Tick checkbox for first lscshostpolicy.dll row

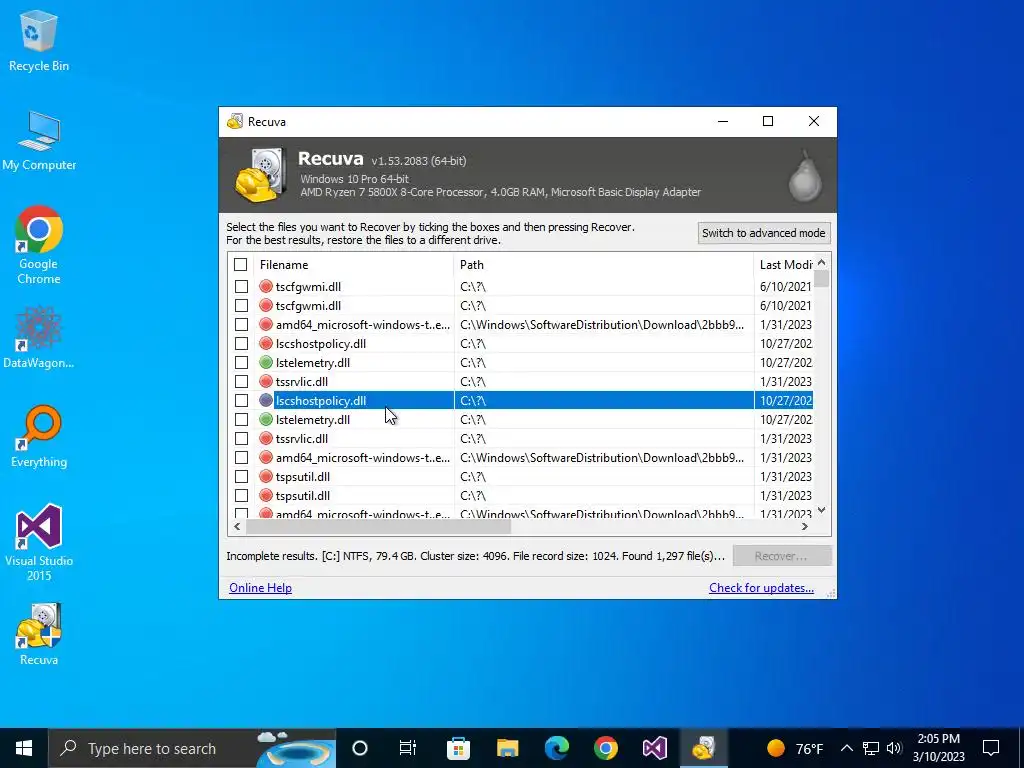(x=242, y=344)
